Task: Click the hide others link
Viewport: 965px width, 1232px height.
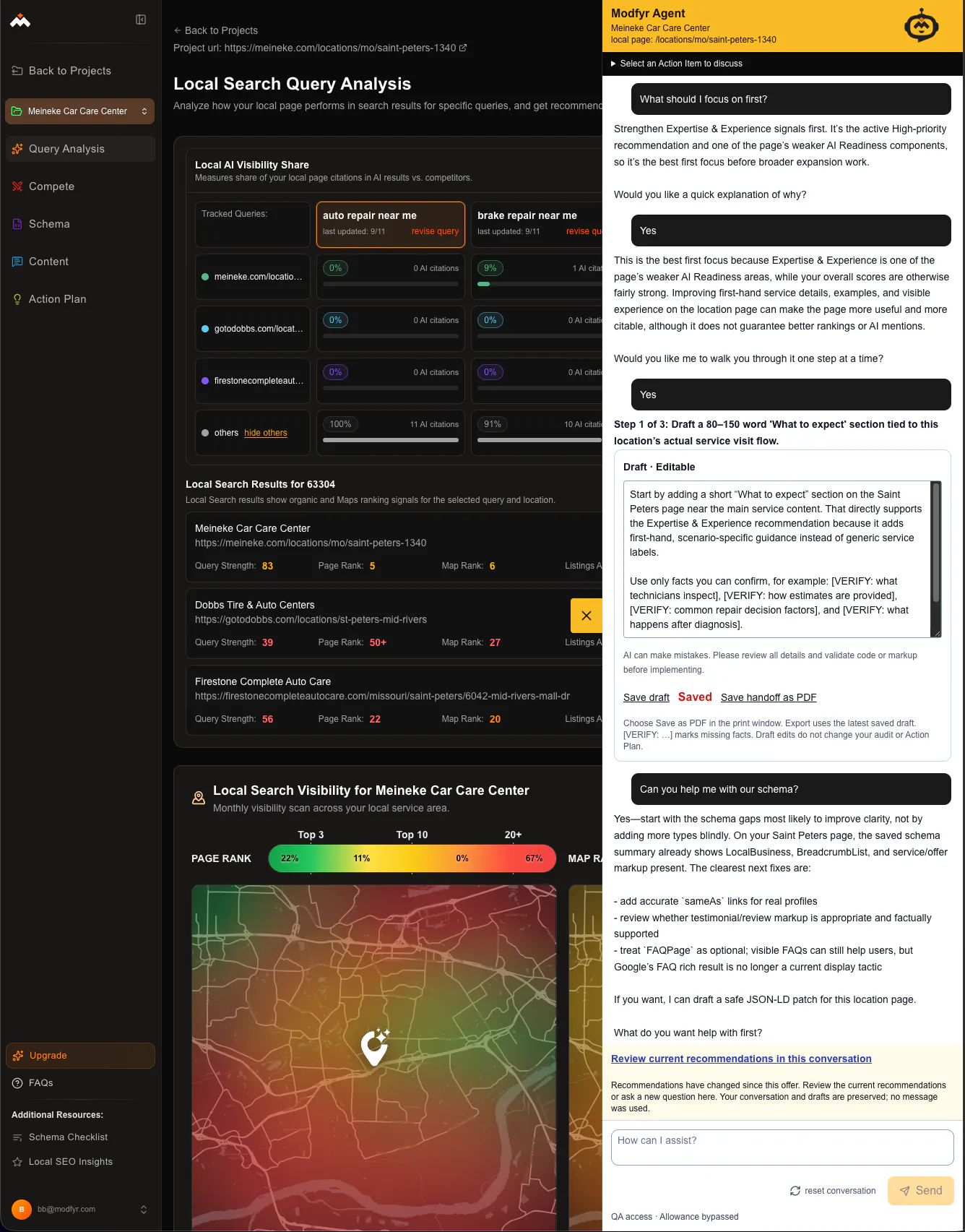Action: (266, 433)
